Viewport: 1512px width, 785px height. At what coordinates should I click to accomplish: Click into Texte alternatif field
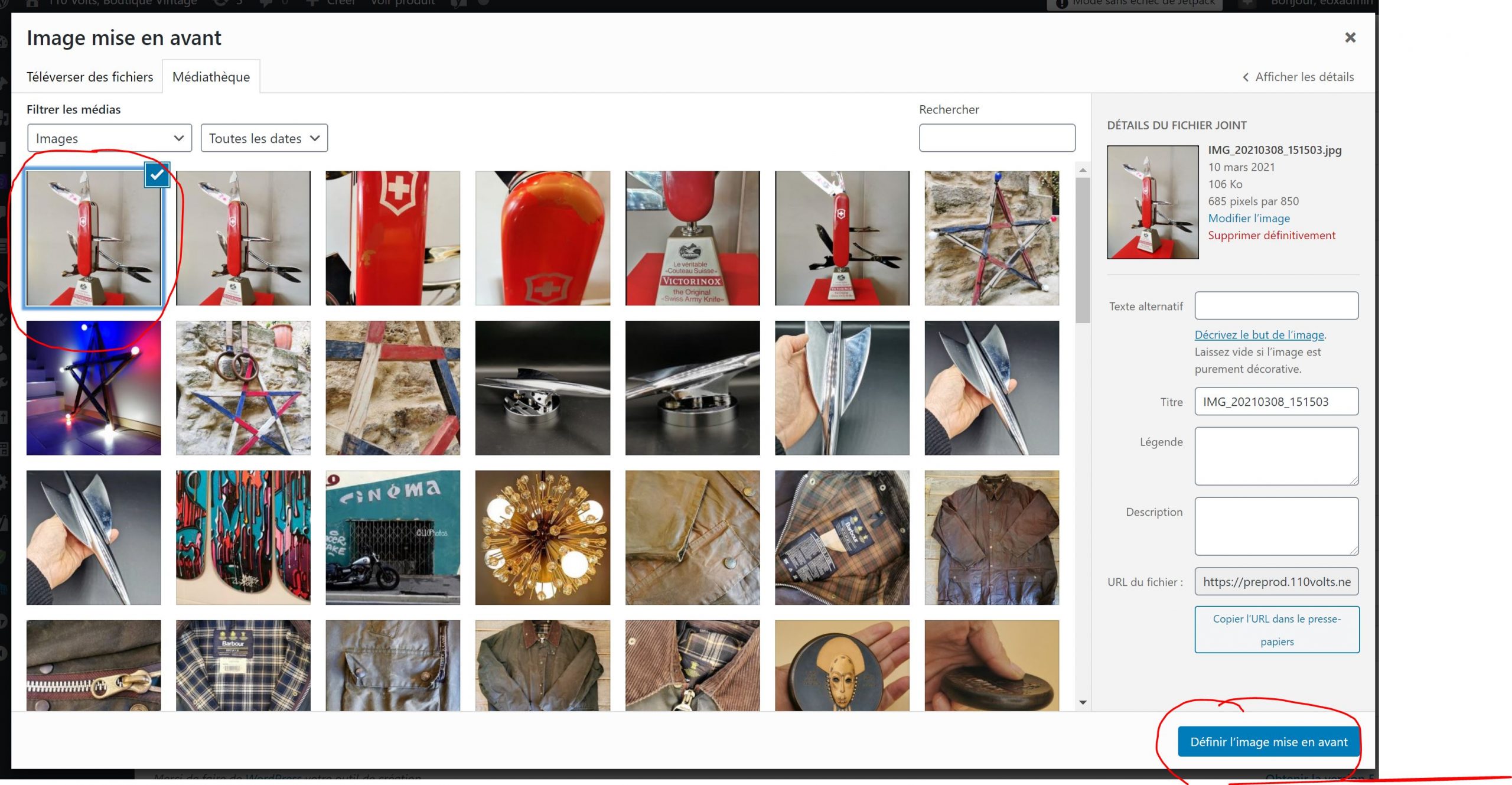(1276, 306)
